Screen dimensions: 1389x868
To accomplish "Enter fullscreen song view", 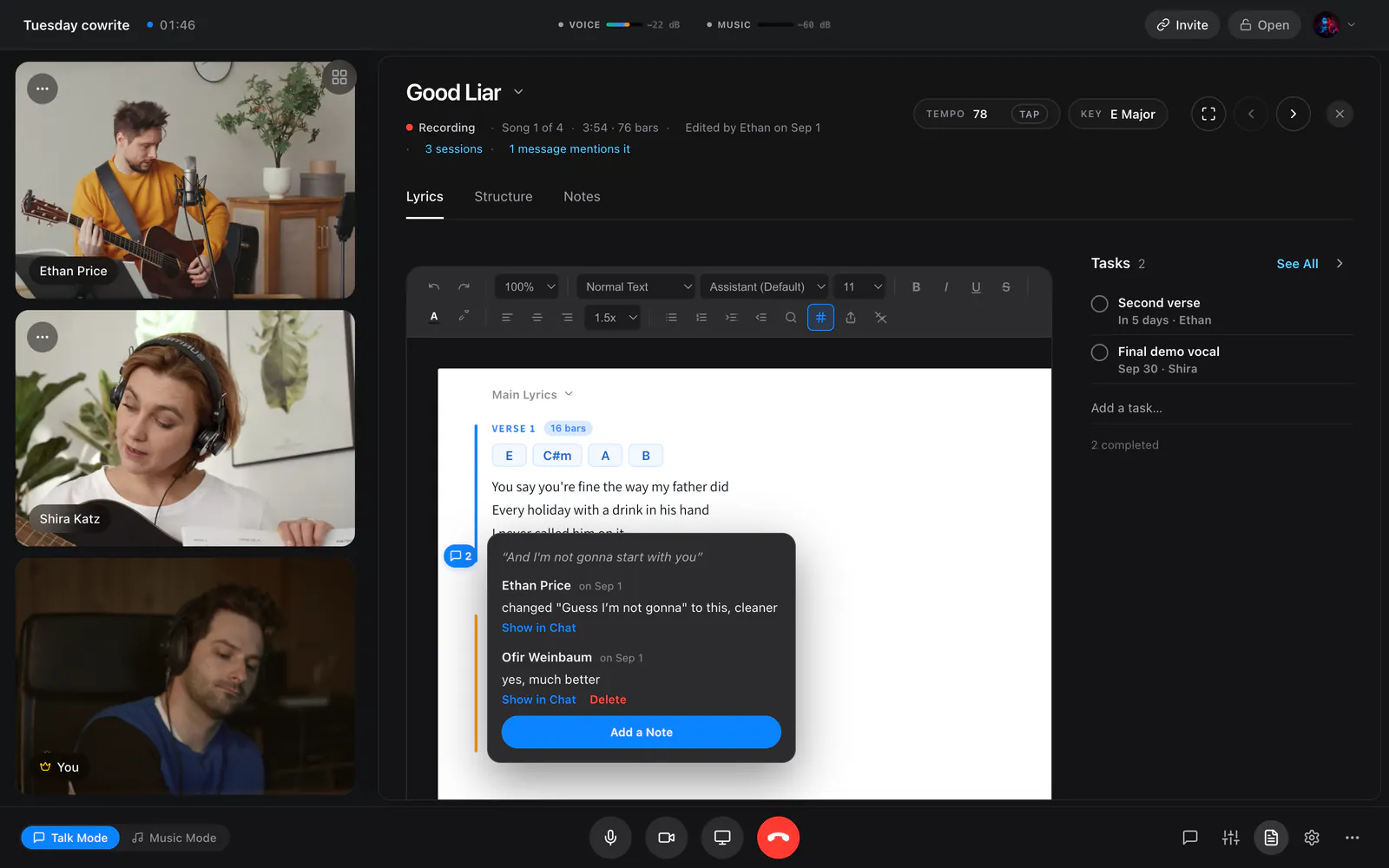I will (x=1208, y=114).
